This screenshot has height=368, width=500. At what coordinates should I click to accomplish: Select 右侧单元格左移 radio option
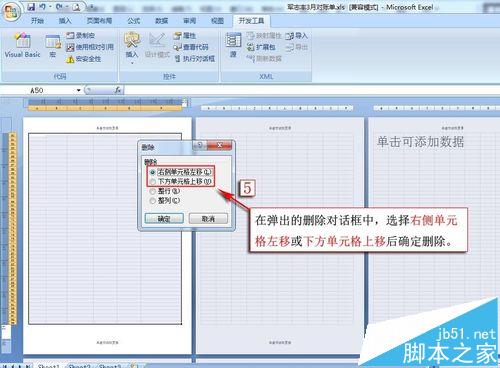pos(180,172)
